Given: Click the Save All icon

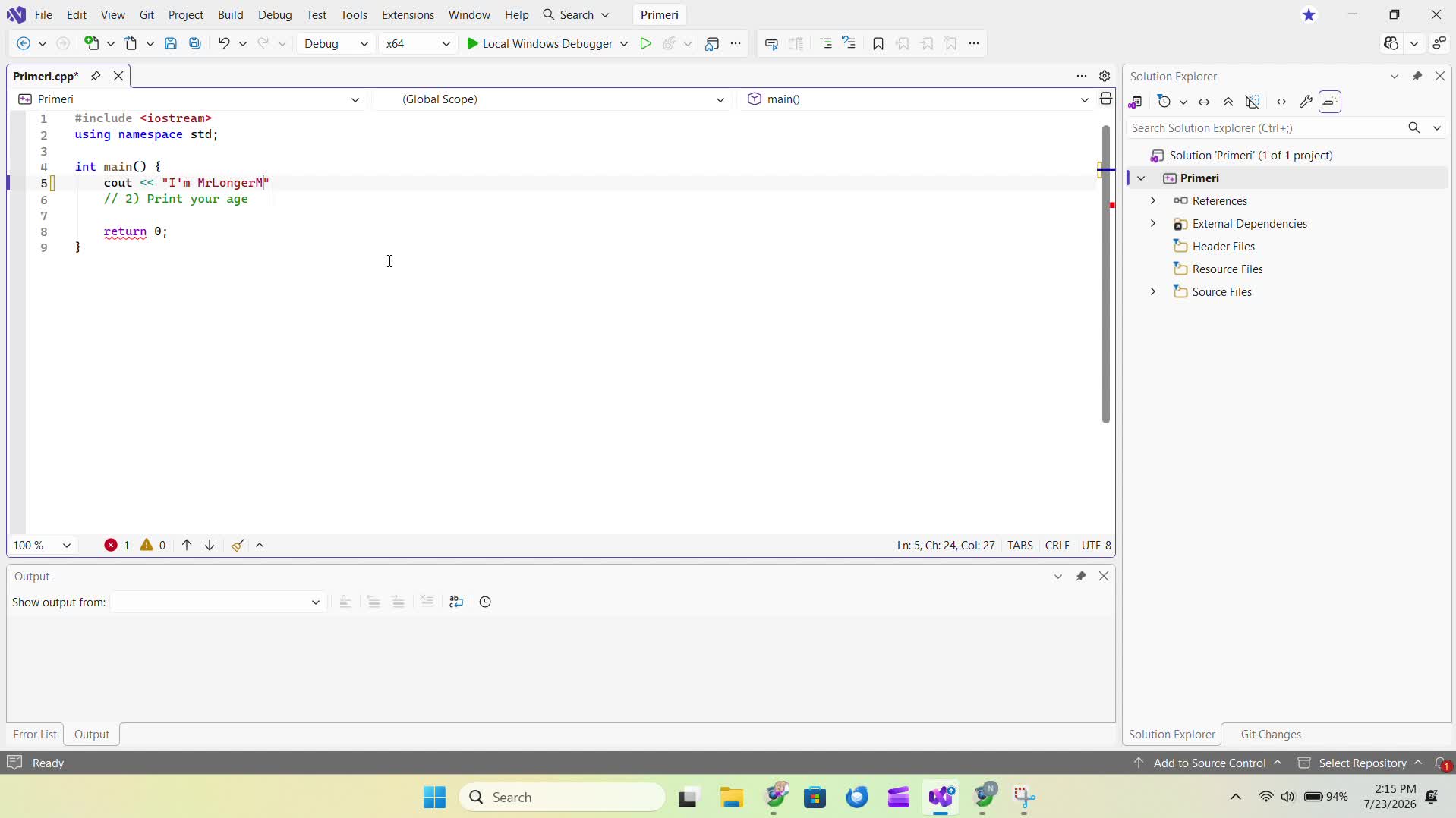Looking at the screenshot, I should coord(195,44).
